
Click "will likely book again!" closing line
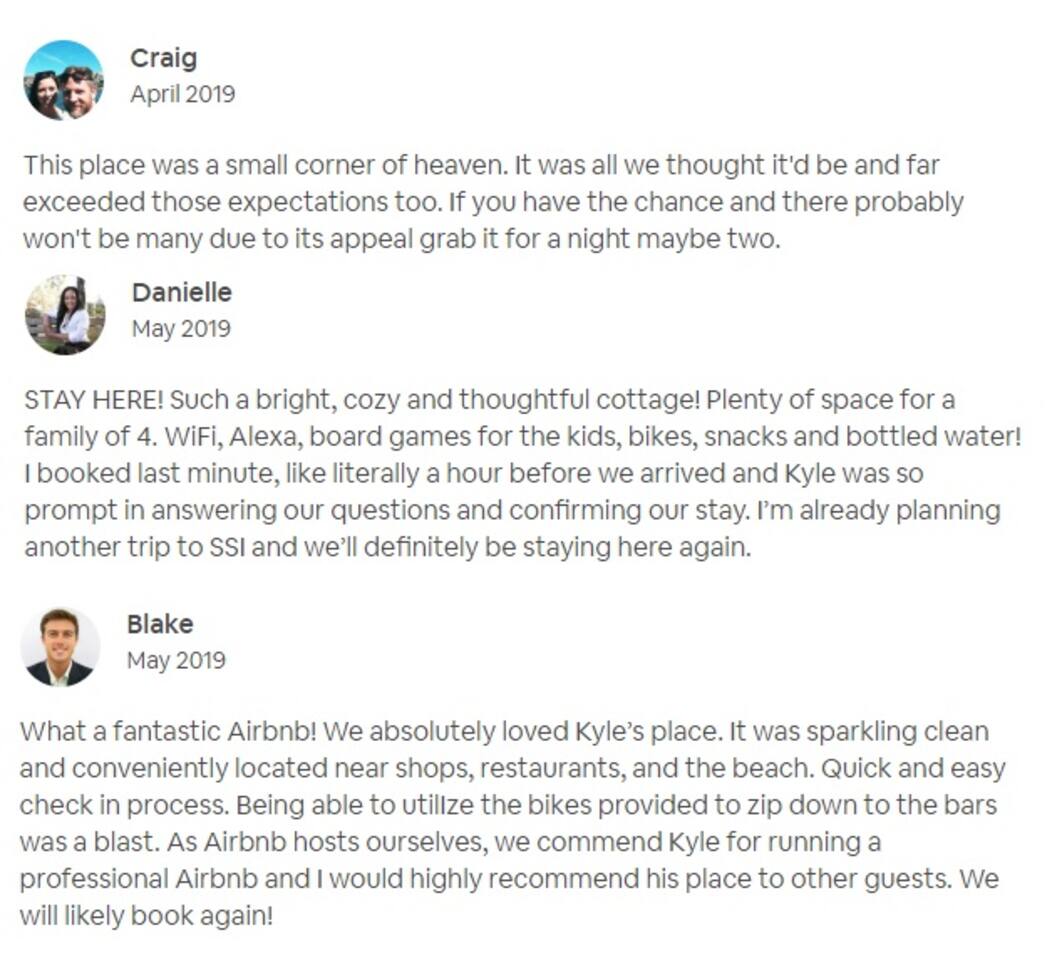[146, 915]
